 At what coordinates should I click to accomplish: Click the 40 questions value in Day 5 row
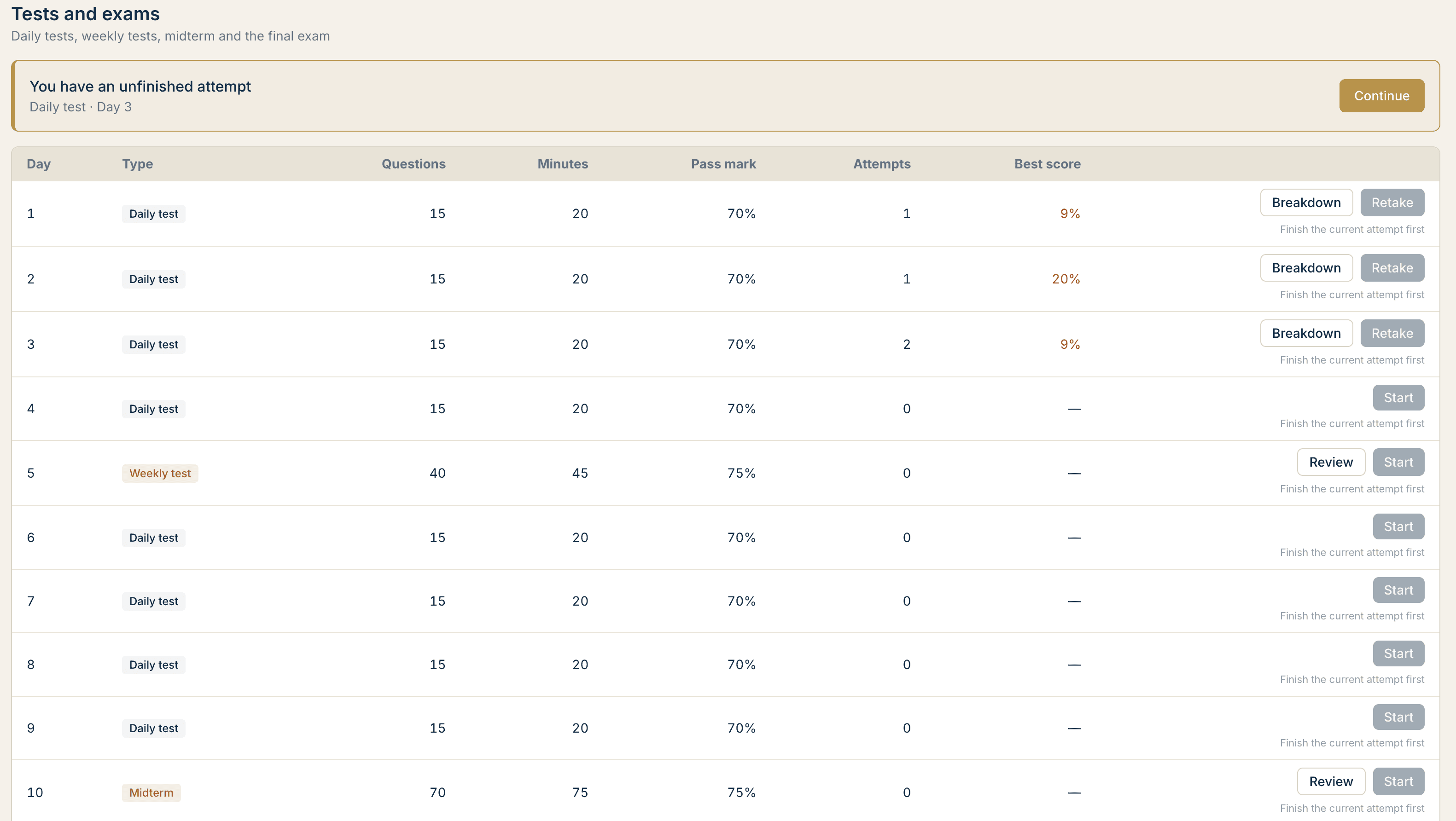point(437,473)
